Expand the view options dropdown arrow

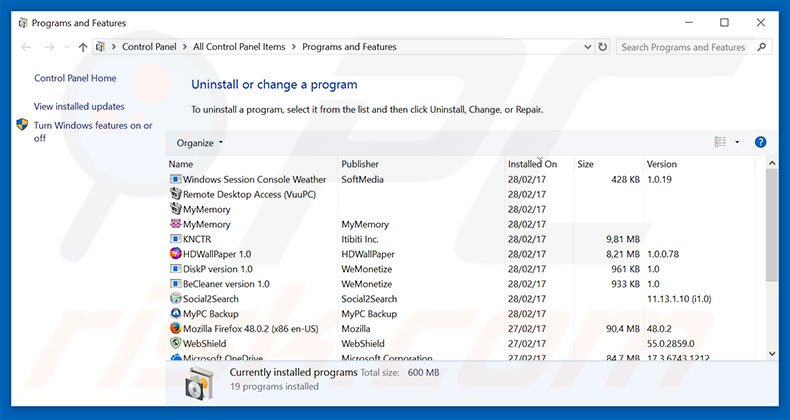click(x=737, y=143)
